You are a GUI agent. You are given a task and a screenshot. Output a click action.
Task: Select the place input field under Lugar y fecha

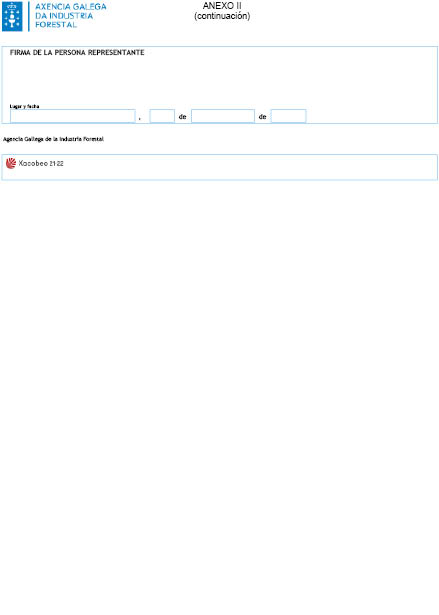click(73, 116)
